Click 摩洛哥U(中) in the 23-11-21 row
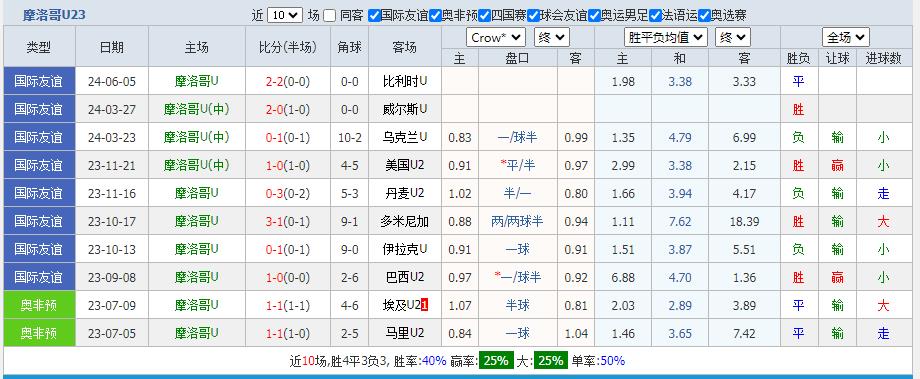920x379 pixels. click(x=197, y=165)
